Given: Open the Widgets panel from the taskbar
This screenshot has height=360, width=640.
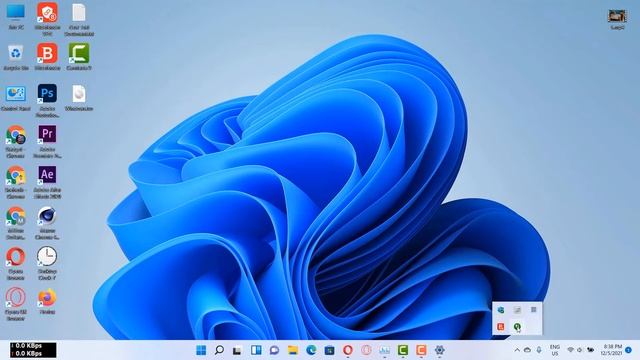Looking at the screenshot, I should [256, 350].
